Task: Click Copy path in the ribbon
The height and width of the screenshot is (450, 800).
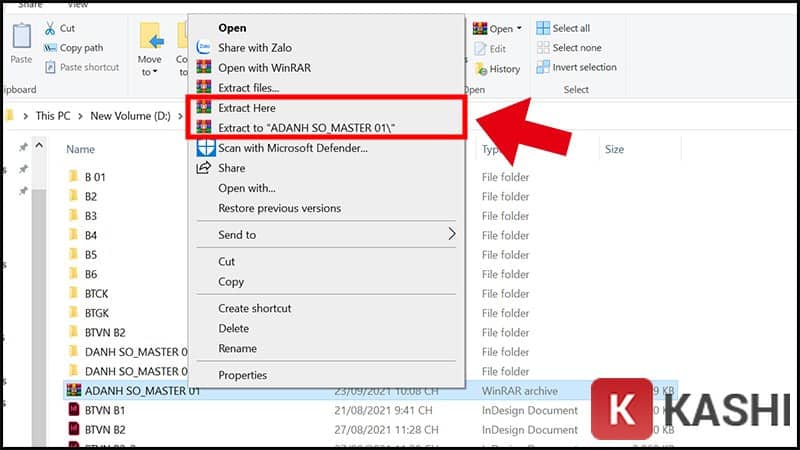Action: pyautogui.click(x=73, y=47)
